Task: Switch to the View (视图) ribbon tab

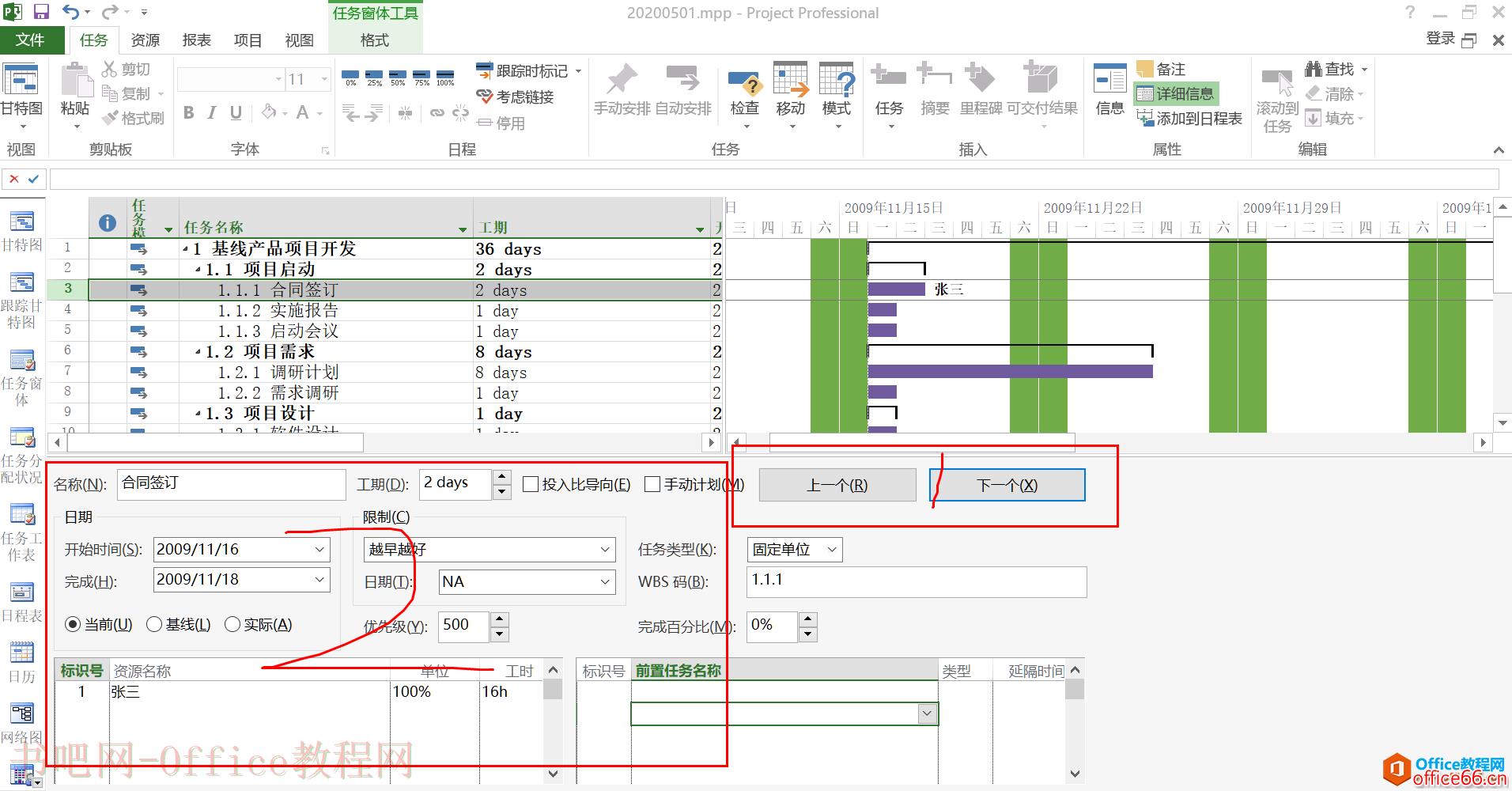Action: click(x=299, y=40)
